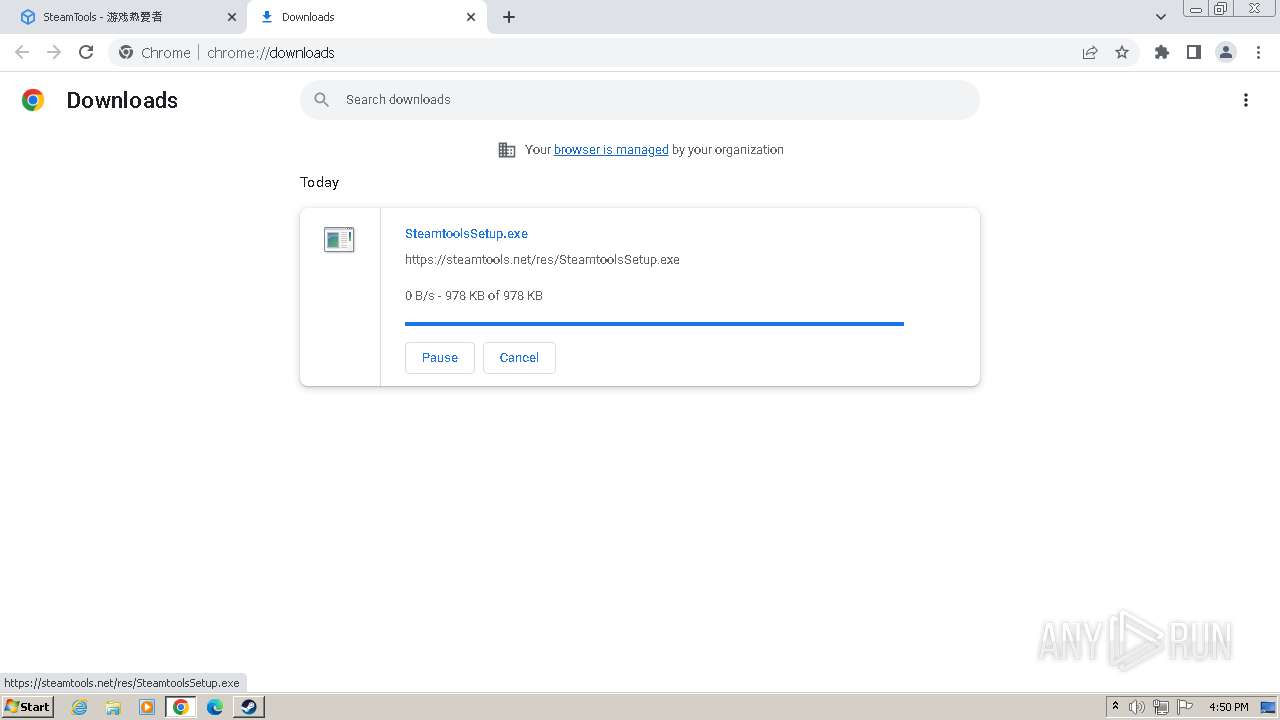Launch Internet Explorer from taskbar
Image resolution: width=1280 pixels, height=720 pixels.
(x=80, y=707)
